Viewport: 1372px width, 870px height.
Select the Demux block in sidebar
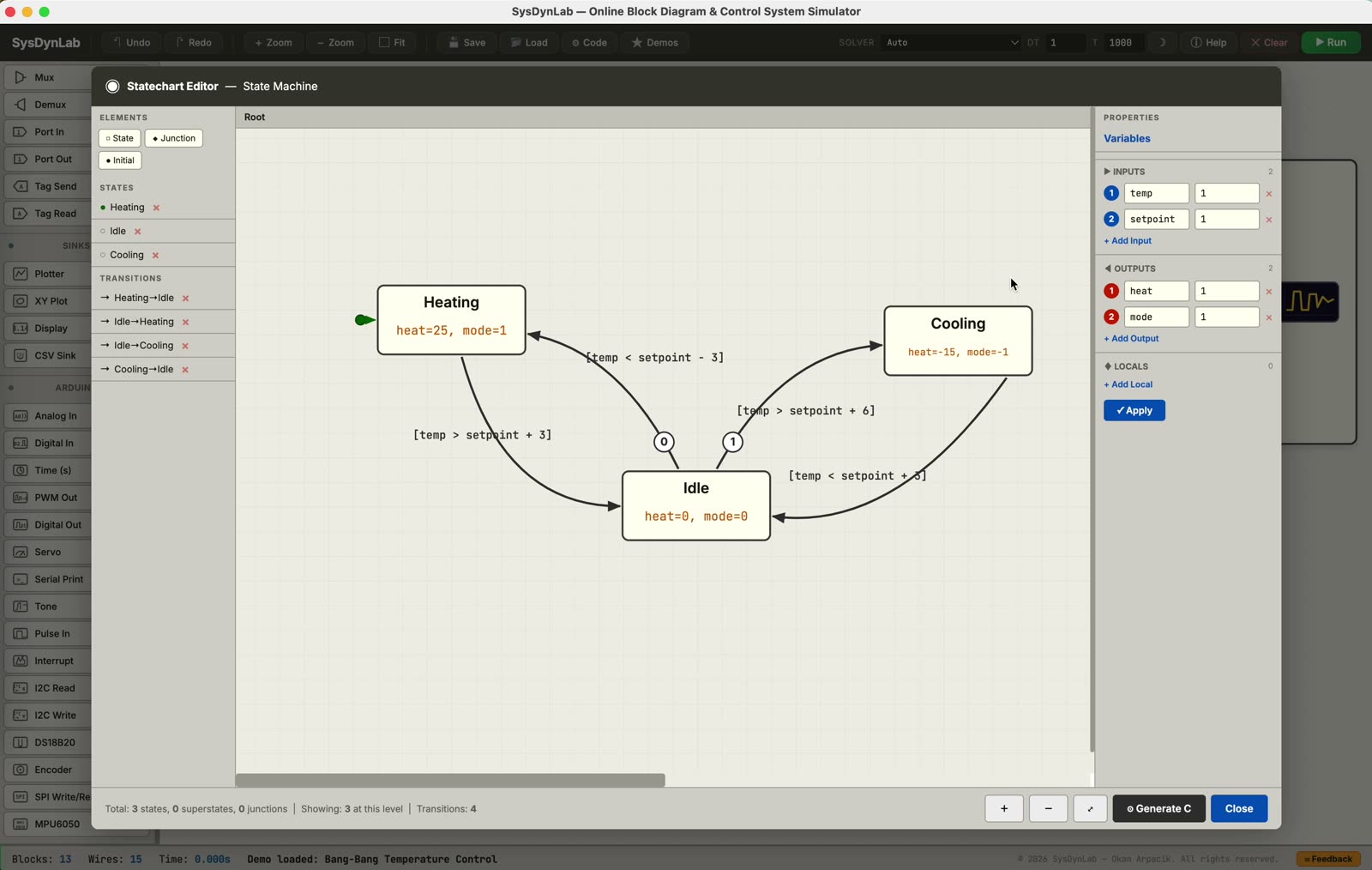tap(50, 105)
